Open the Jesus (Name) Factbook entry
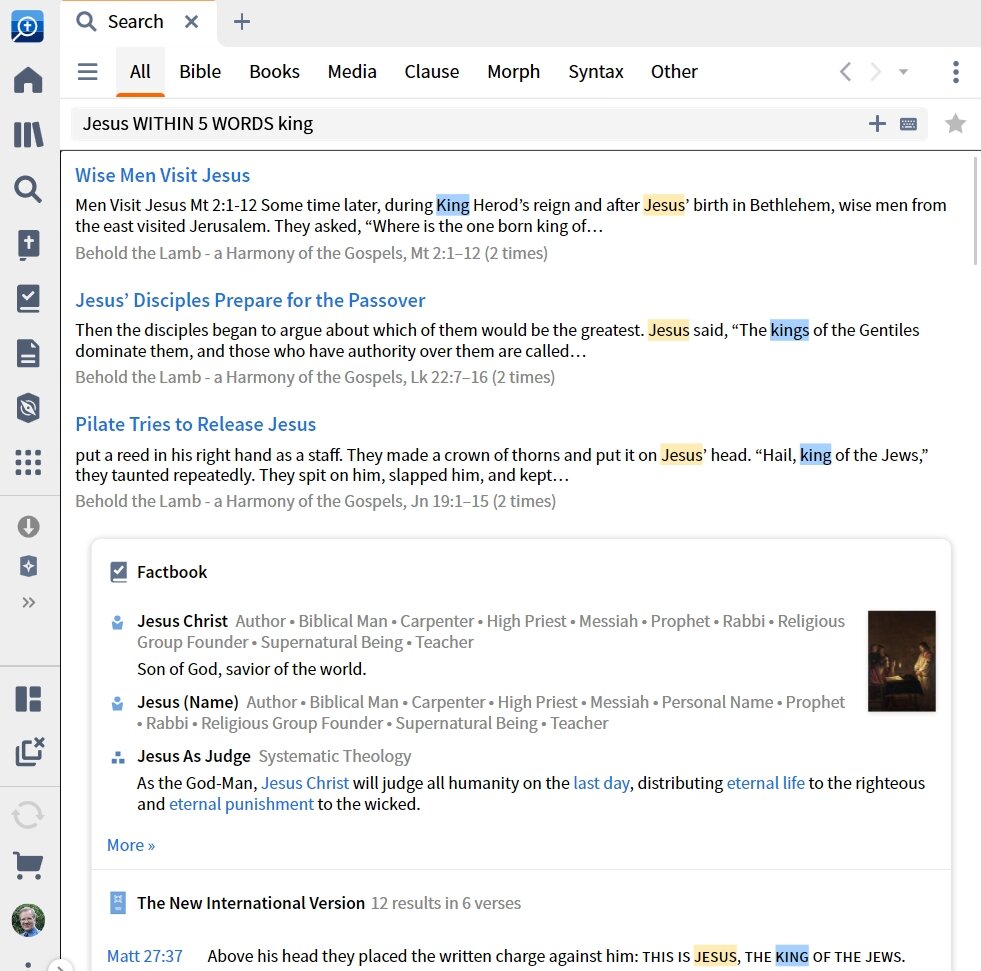This screenshot has width=981, height=971. point(188,702)
